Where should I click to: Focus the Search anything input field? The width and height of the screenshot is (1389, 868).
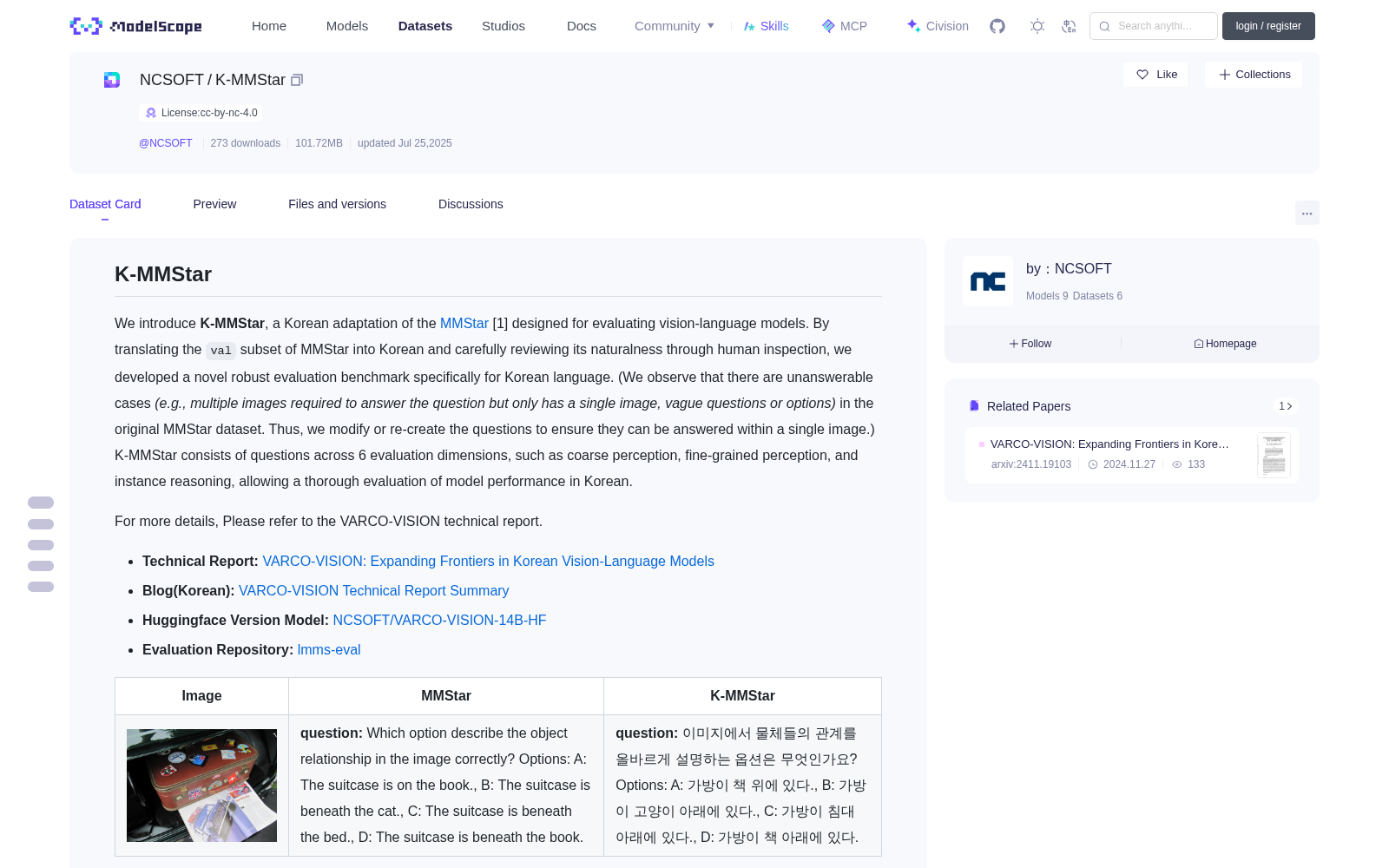[x=1154, y=26]
